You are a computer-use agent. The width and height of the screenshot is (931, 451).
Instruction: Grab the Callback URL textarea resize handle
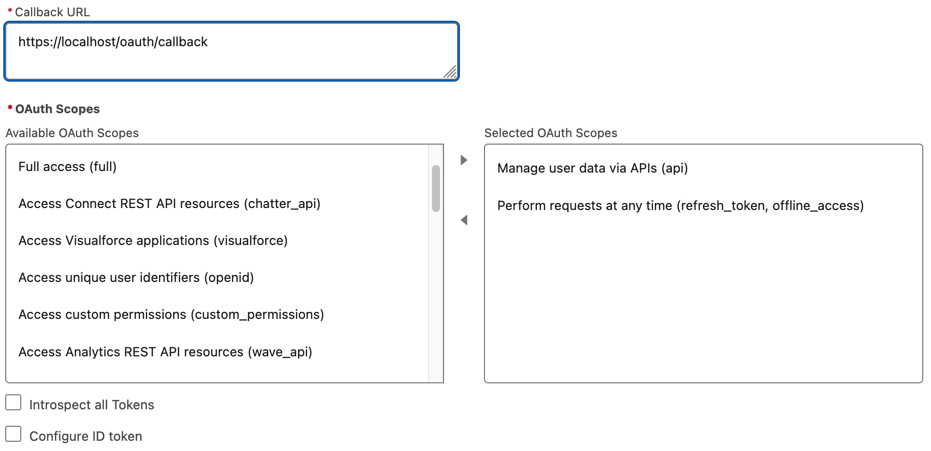(x=450, y=71)
